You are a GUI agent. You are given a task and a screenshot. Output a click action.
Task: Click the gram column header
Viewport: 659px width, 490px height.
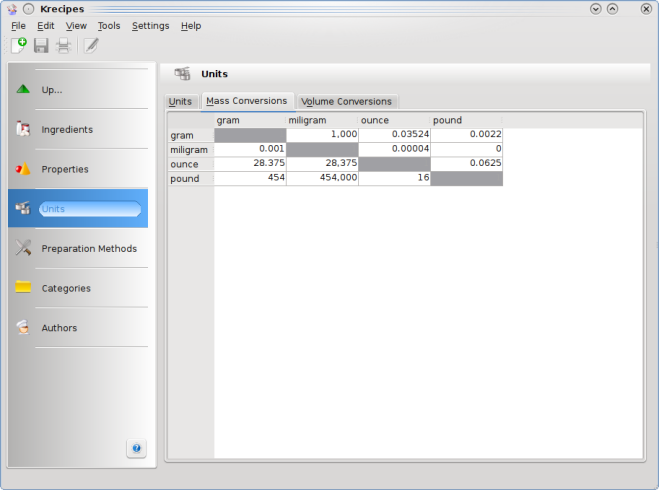point(250,120)
